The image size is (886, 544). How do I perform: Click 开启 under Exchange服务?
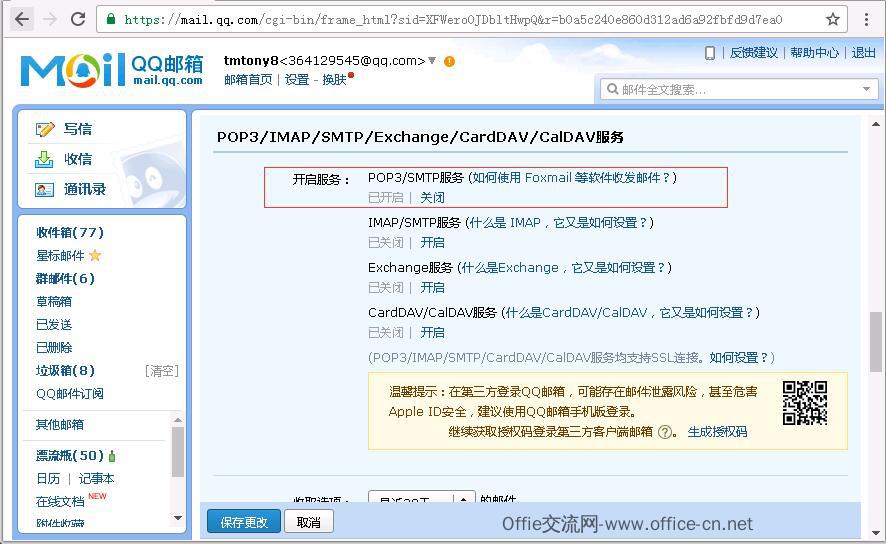432,288
